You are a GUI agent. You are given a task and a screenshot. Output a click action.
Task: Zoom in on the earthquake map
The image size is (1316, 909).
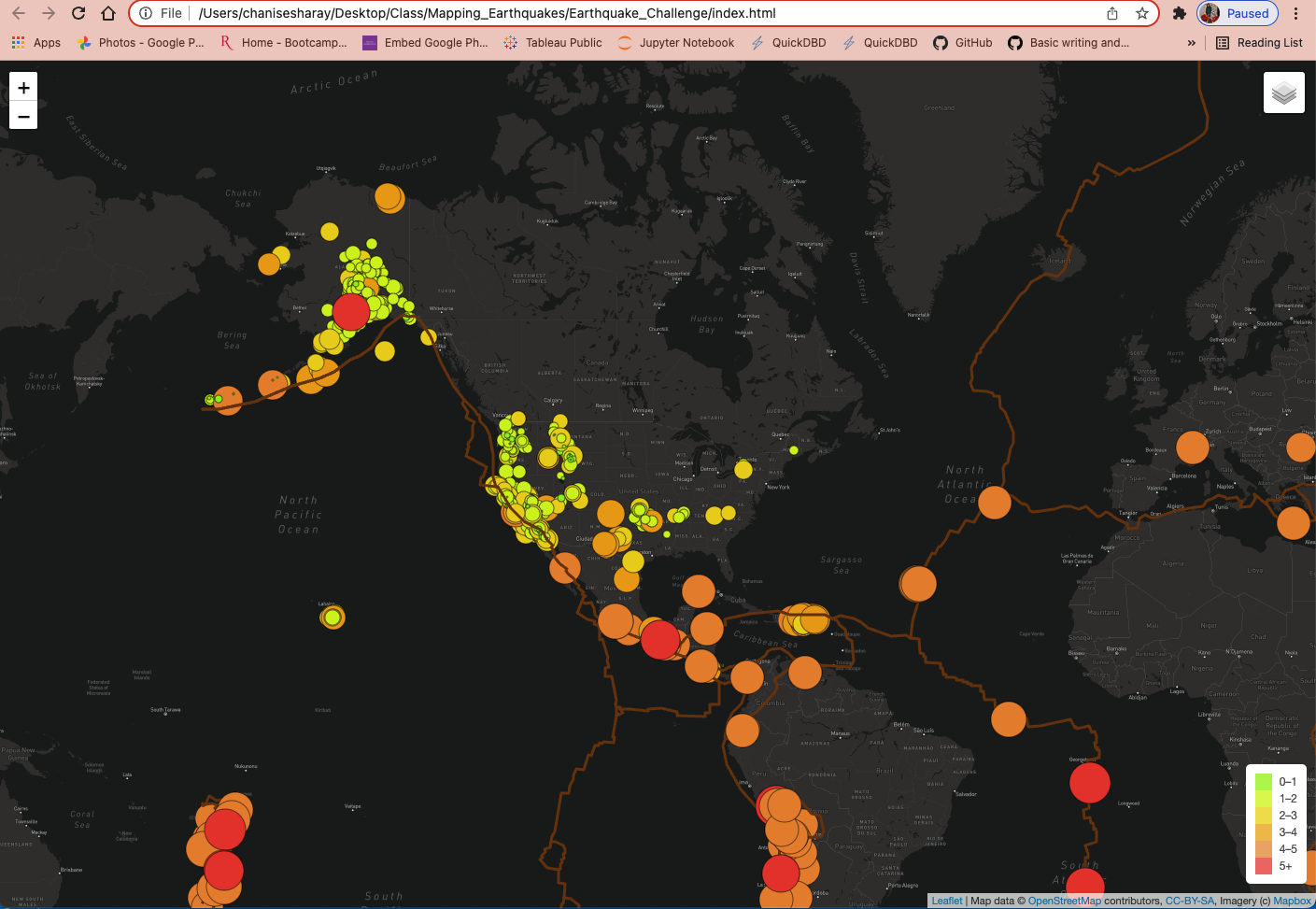click(x=23, y=87)
